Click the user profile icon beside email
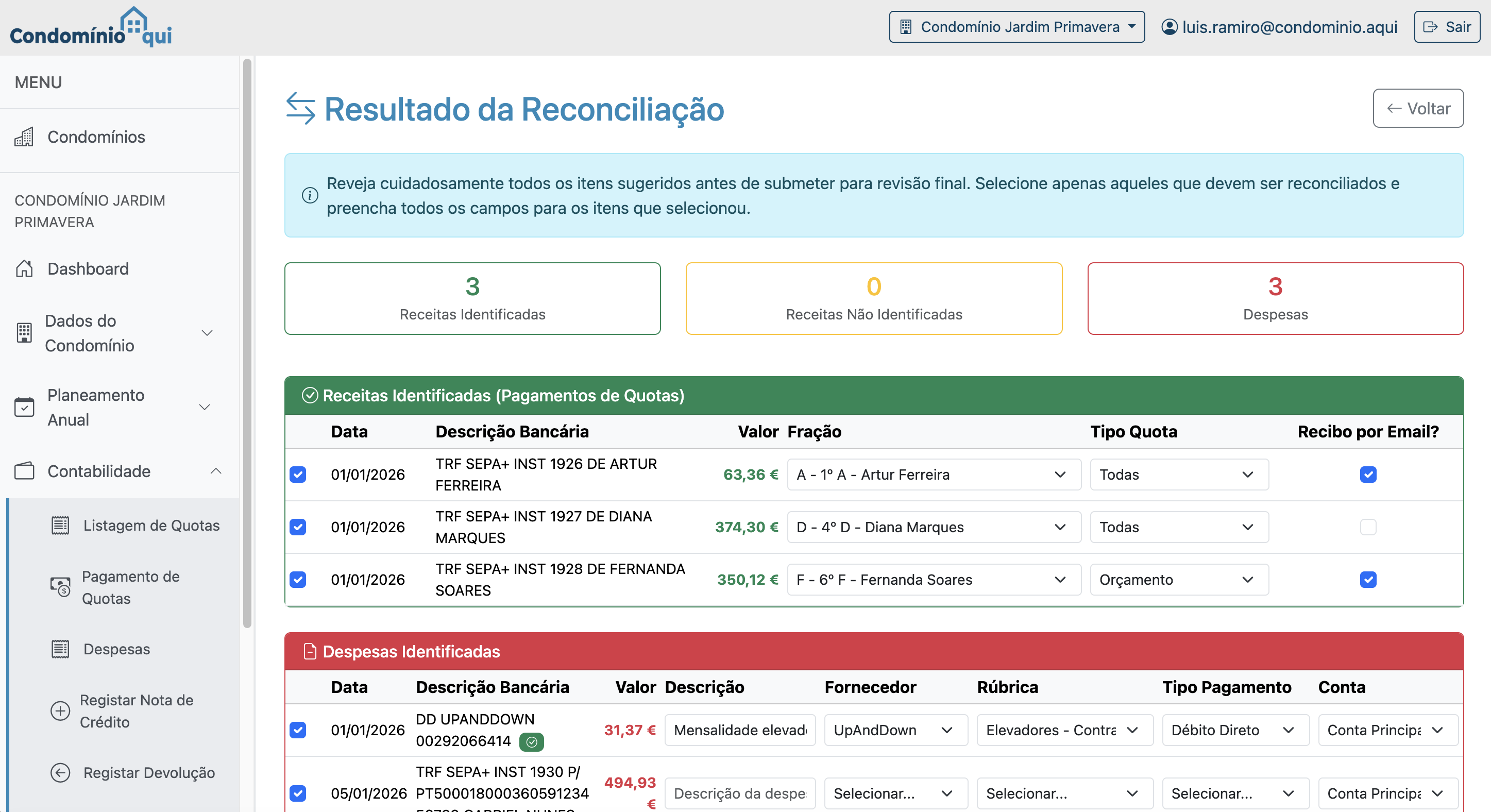This screenshot has height=812, width=1491. (x=1169, y=27)
